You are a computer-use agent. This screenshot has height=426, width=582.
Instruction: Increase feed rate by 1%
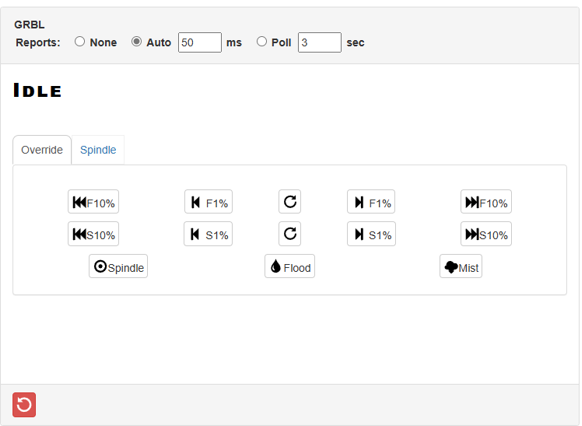371,202
